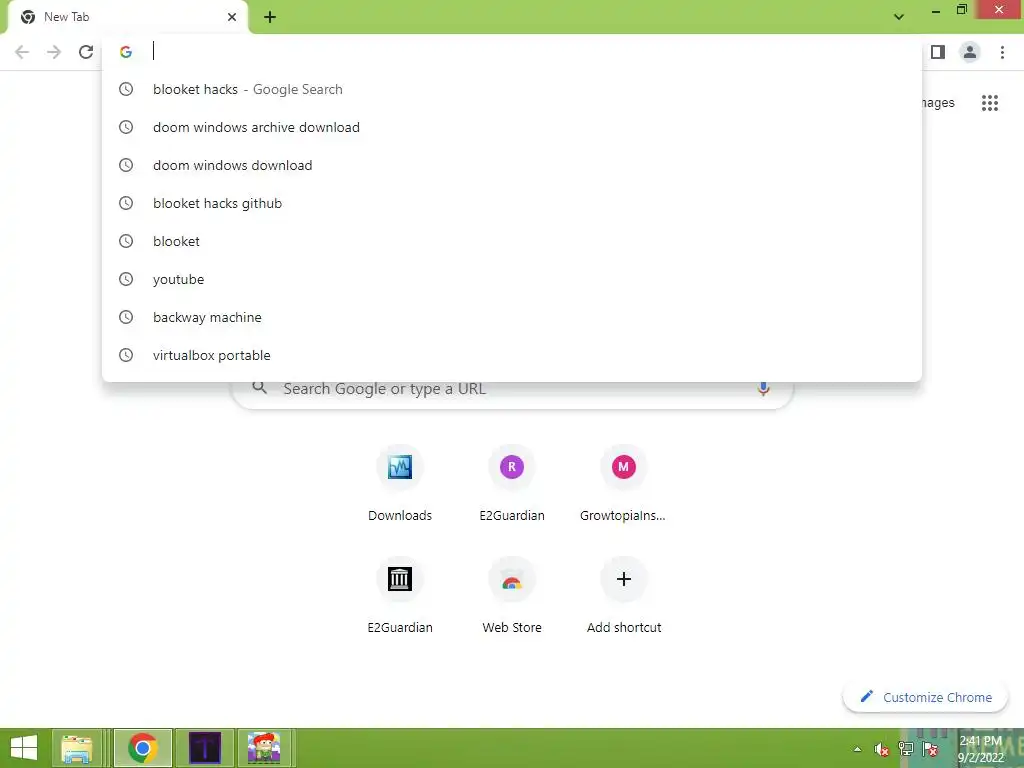Reload the page with the refresh icon
The width and height of the screenshot is (1024, 768).
(86, 52)
